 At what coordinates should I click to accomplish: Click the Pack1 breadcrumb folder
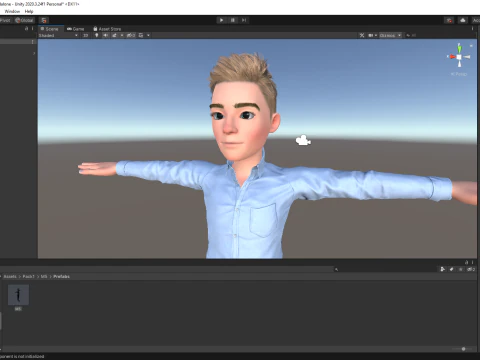click(x=28, y=276)
